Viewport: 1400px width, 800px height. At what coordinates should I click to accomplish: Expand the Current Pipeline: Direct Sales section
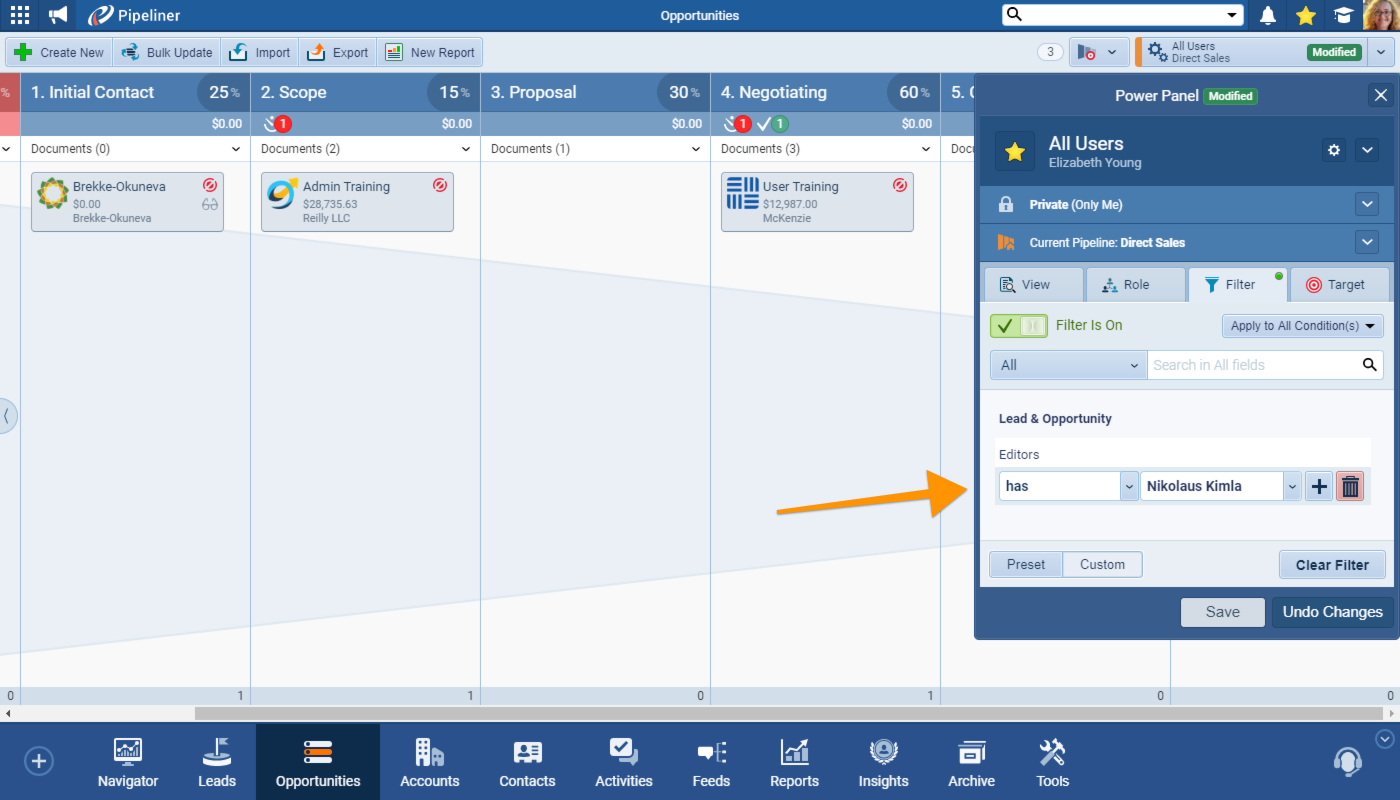pyautogui.click(x=1366, y=242)
